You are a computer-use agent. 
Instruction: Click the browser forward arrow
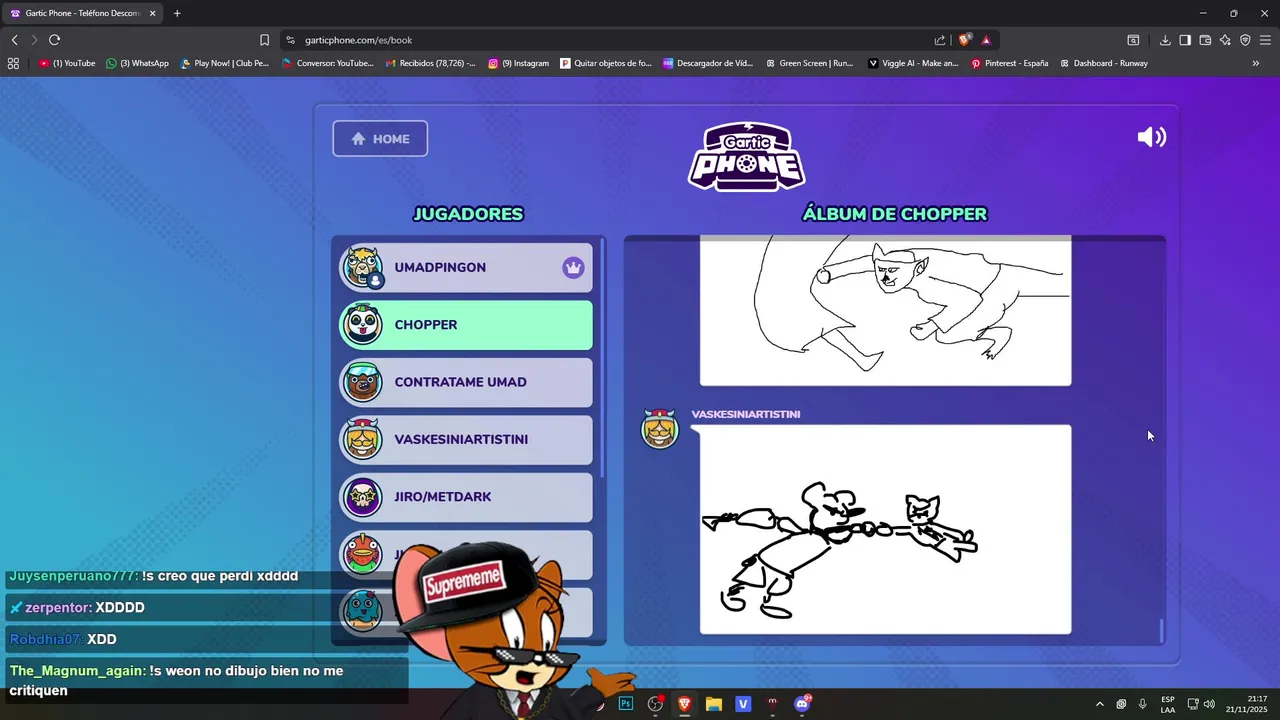click(x=34, y=40)
